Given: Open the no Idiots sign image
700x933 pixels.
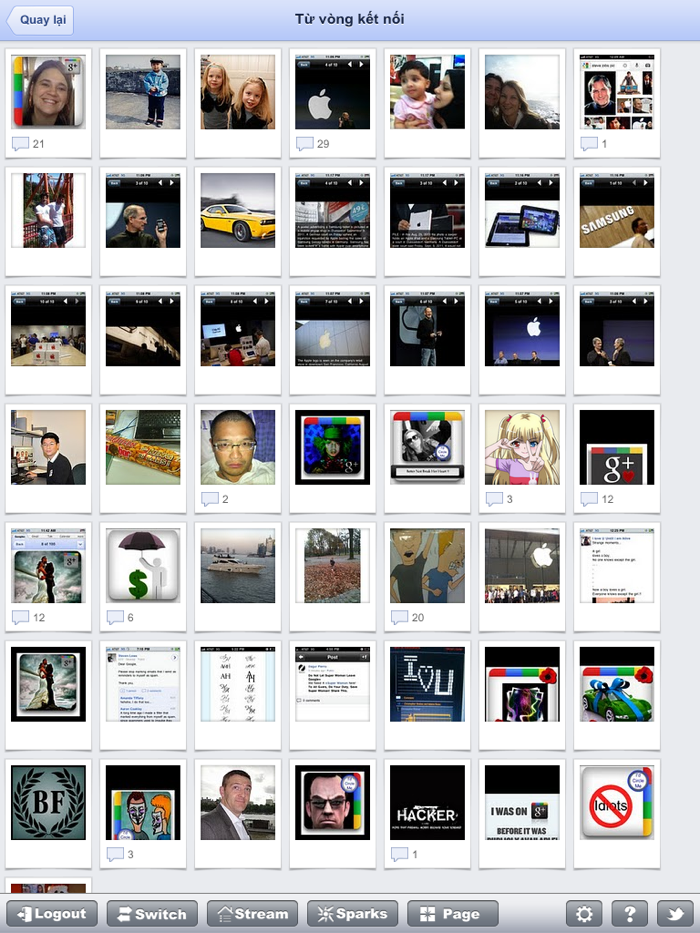Looking at the screenshot, I should (x=617, y=802).
